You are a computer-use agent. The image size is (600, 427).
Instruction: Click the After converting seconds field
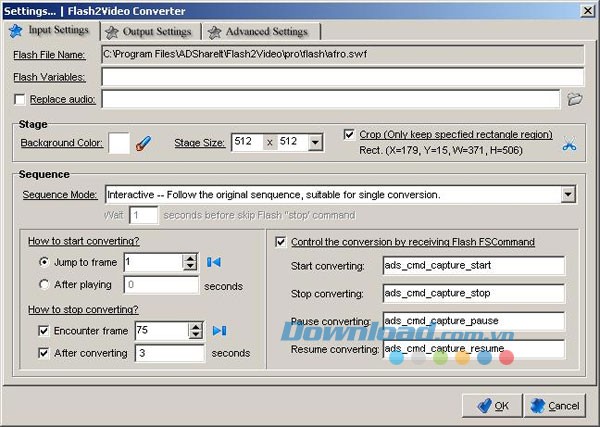click(x=170, y=353)
